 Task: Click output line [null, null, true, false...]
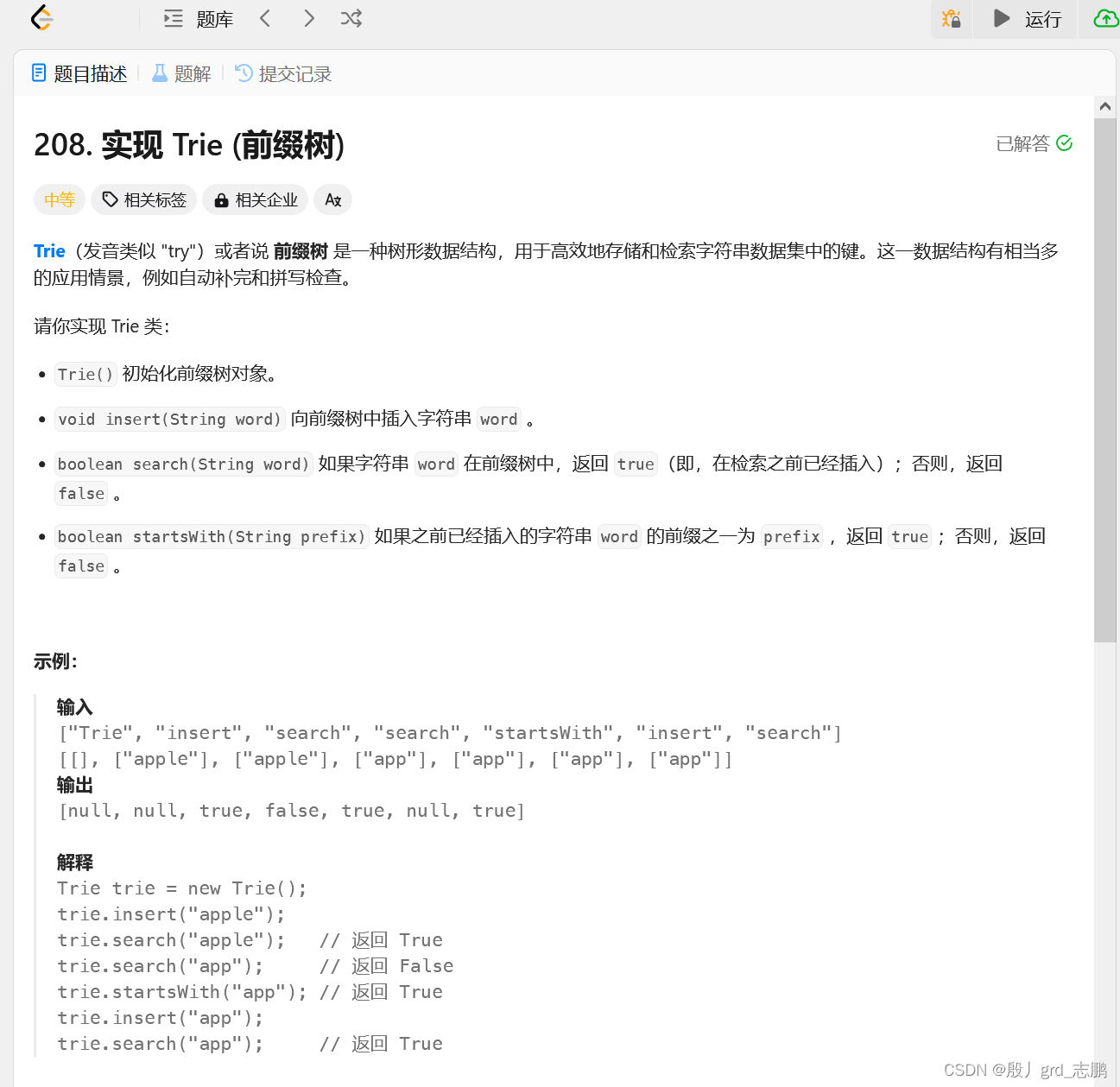point(292,811)
